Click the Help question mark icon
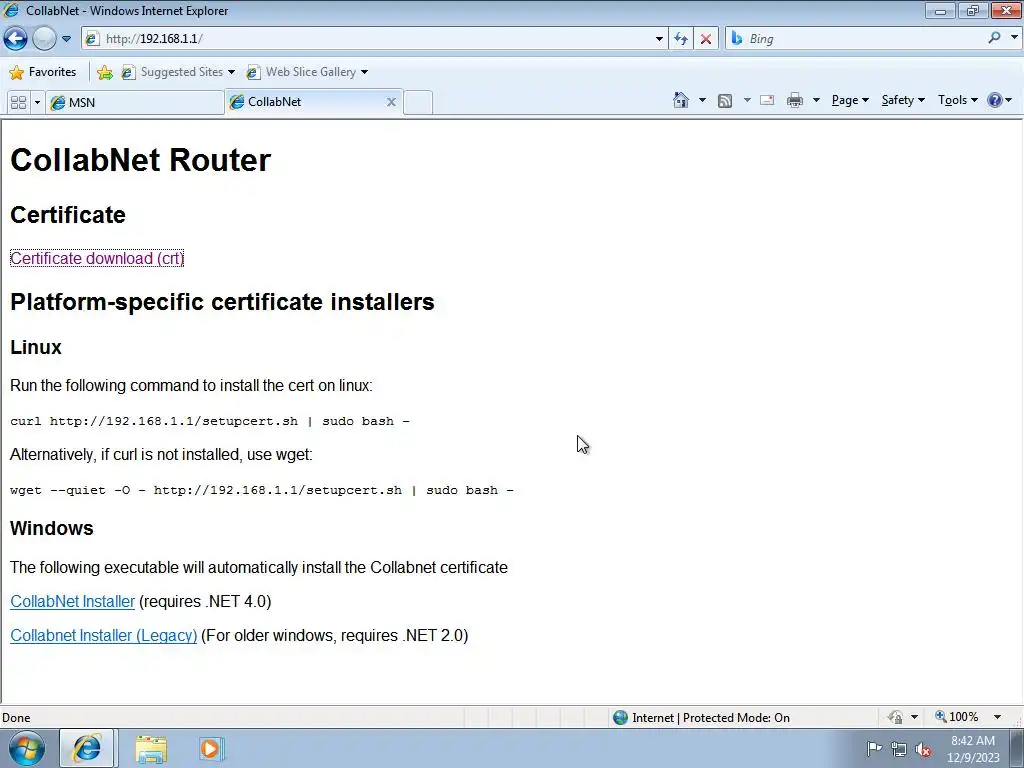The image size is (1024, 768). tap(995, 100)
